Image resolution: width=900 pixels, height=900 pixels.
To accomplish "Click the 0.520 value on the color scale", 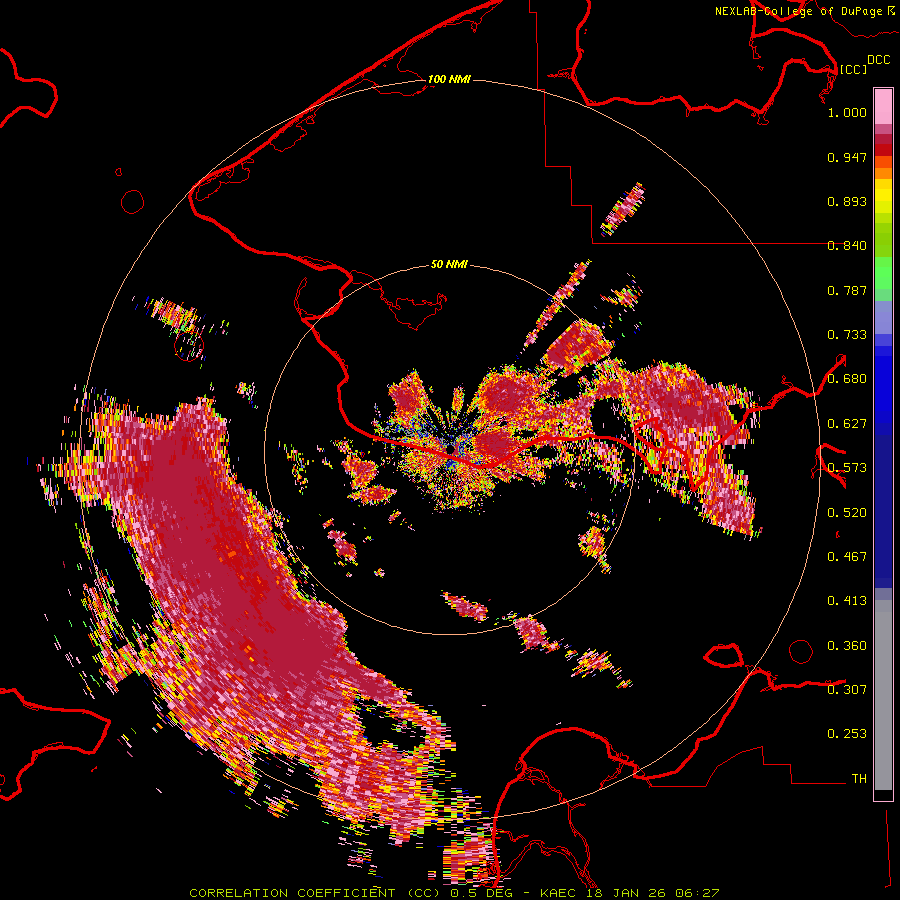I will pyautogui.click(x=847, y=513).
